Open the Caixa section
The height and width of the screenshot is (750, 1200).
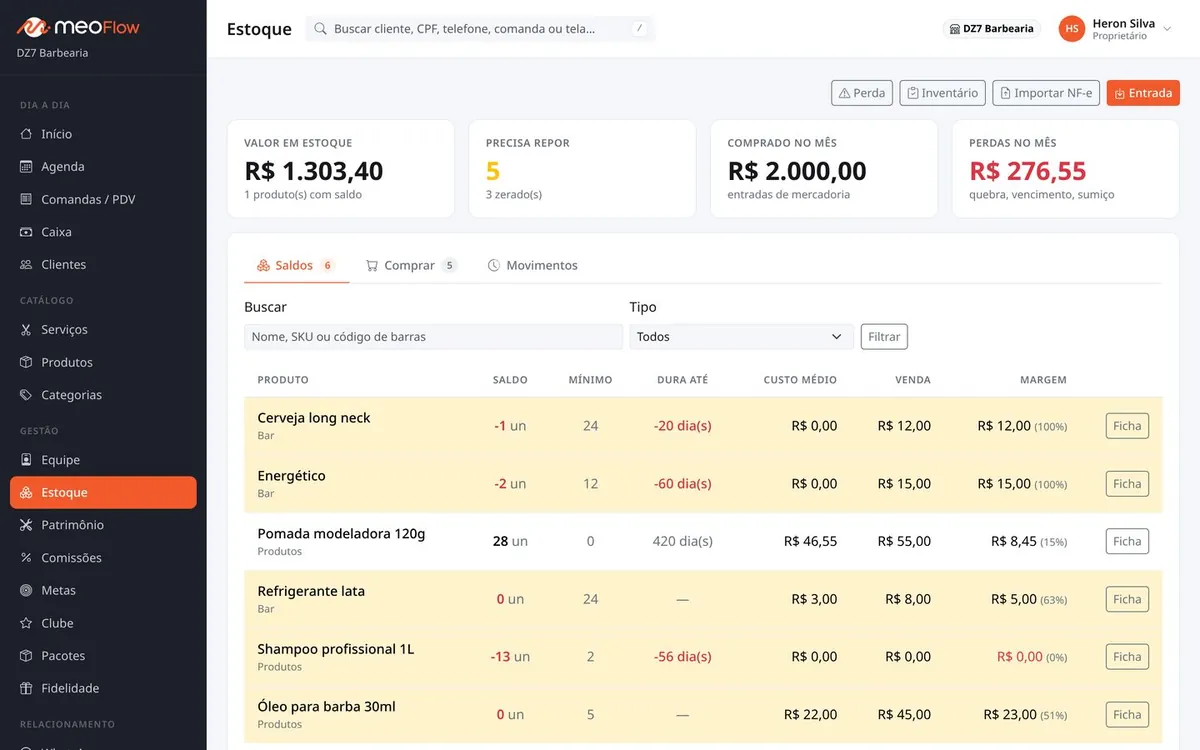point(103,232)
